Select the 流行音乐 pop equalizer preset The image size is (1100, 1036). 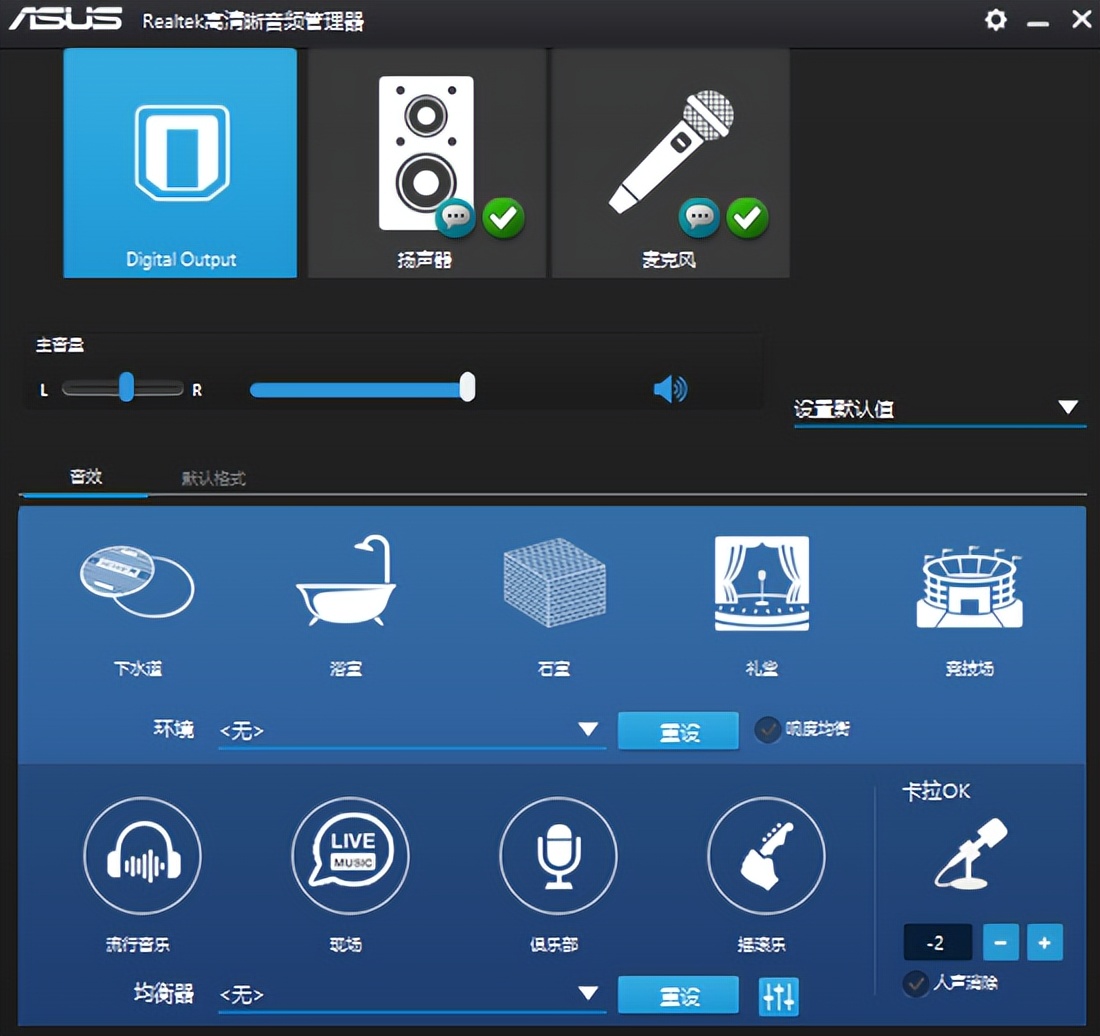click(142, 857)
